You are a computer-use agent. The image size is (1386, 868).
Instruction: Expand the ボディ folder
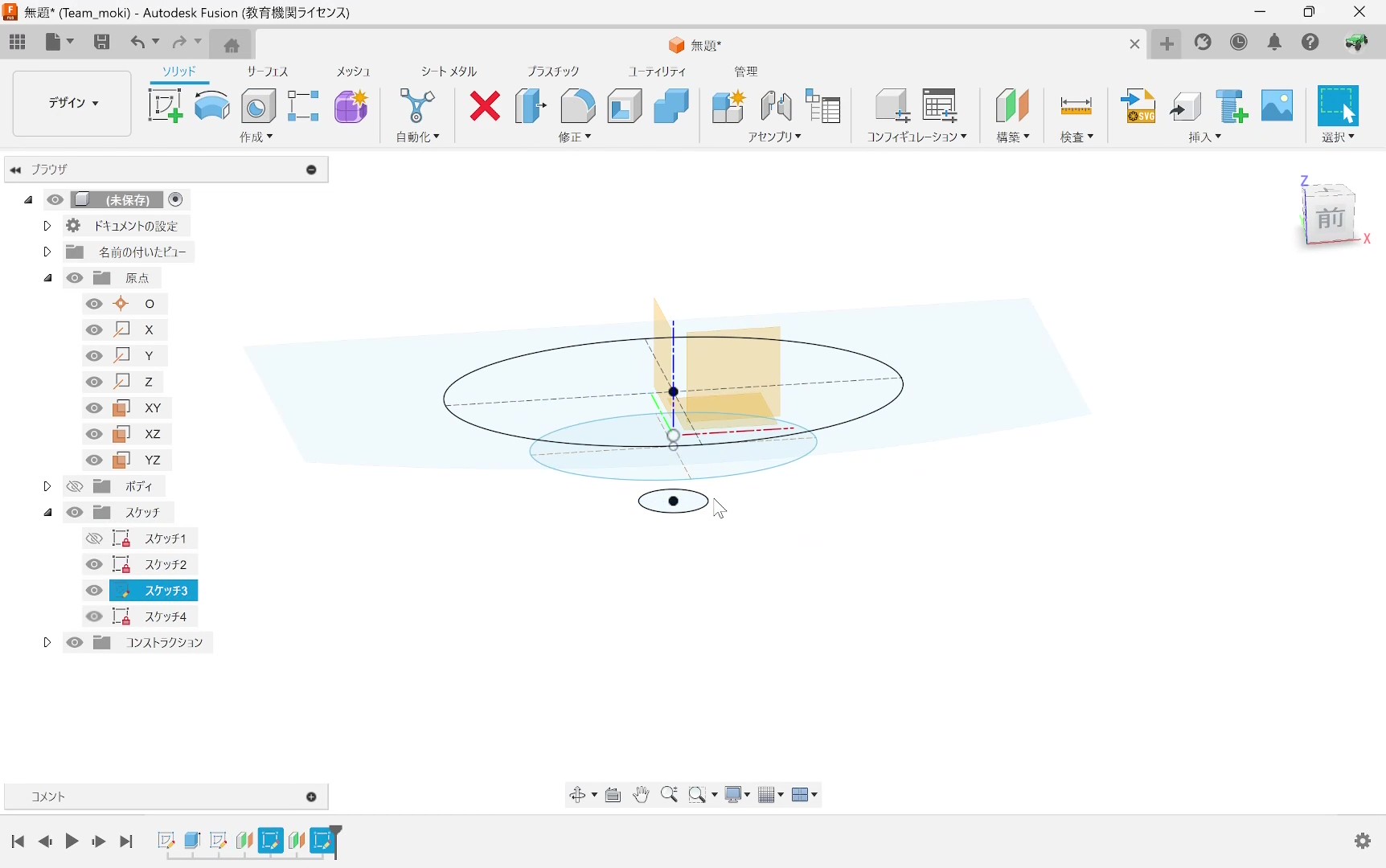[47, 486]
